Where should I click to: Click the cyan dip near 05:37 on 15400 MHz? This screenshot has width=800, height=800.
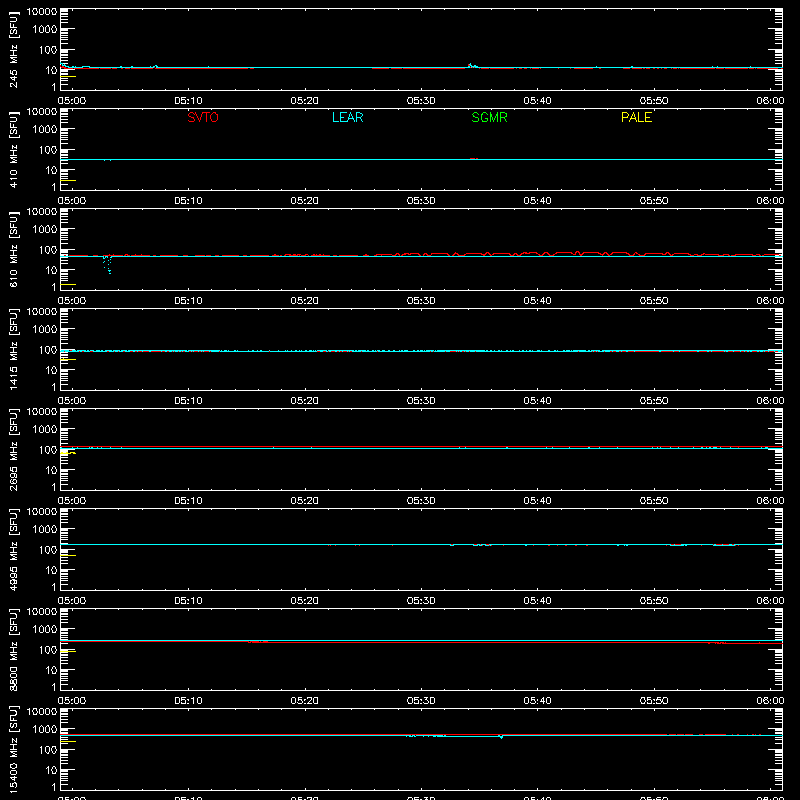tap(501, 737)
